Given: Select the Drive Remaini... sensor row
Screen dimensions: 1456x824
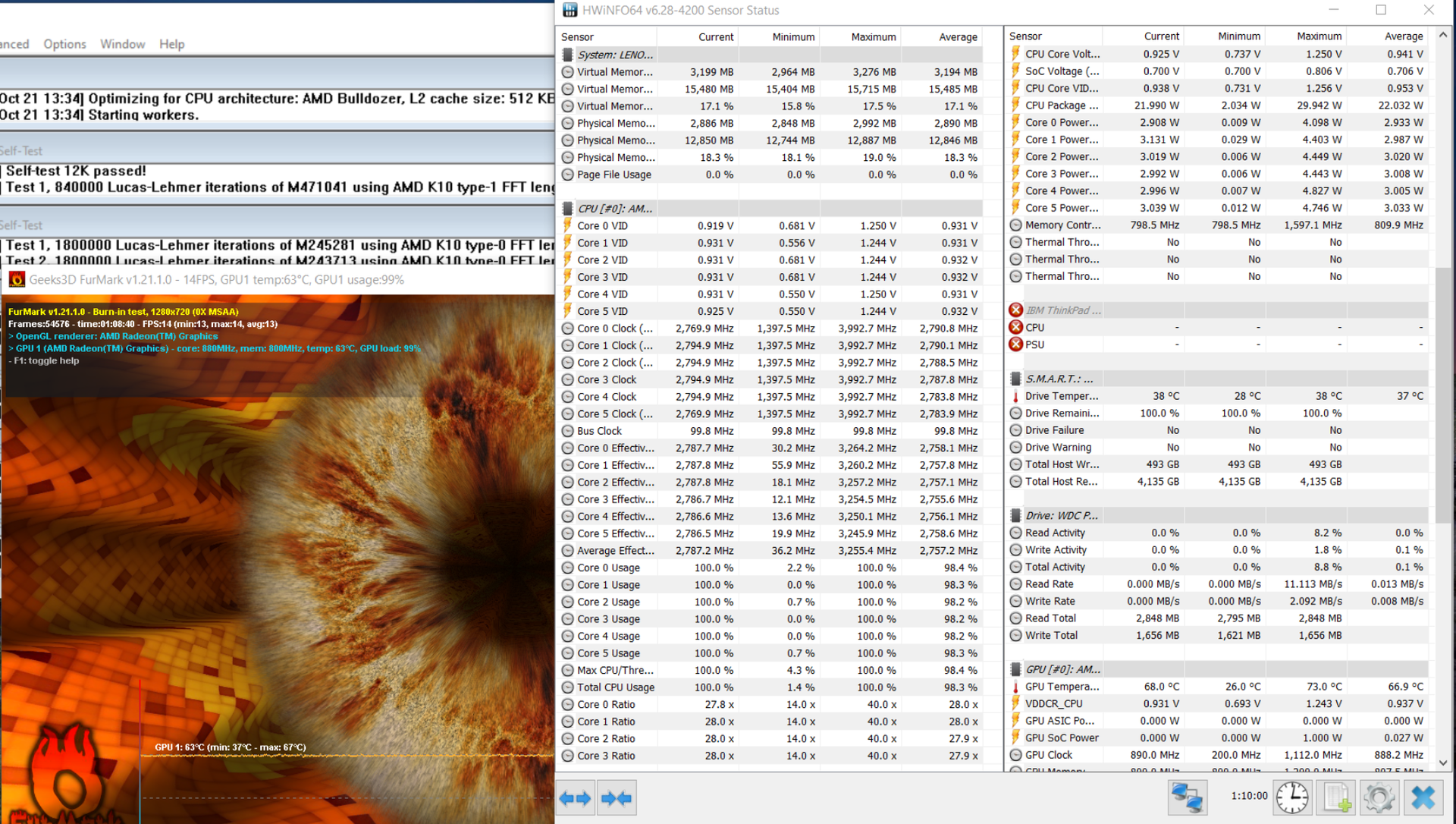Looking at the screenshot, I should click(1218, 414).
